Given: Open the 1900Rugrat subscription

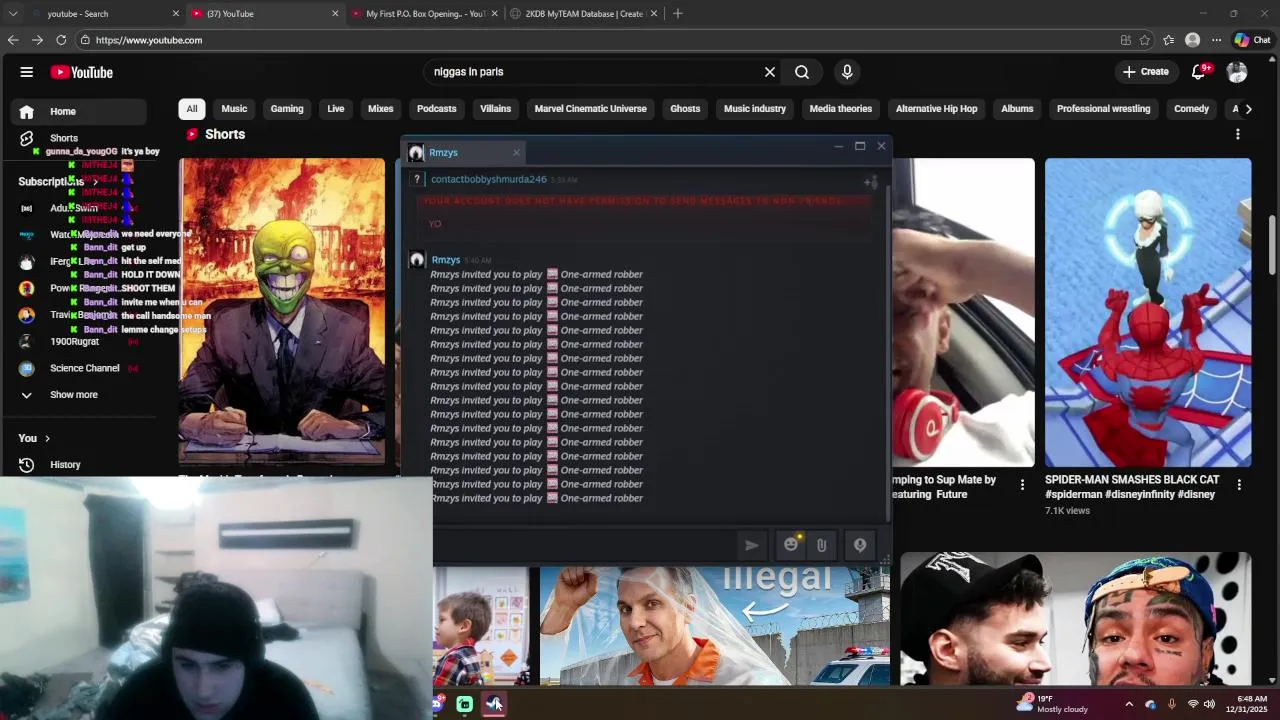Looking at the screenshot, I should [x=75, y=342].
